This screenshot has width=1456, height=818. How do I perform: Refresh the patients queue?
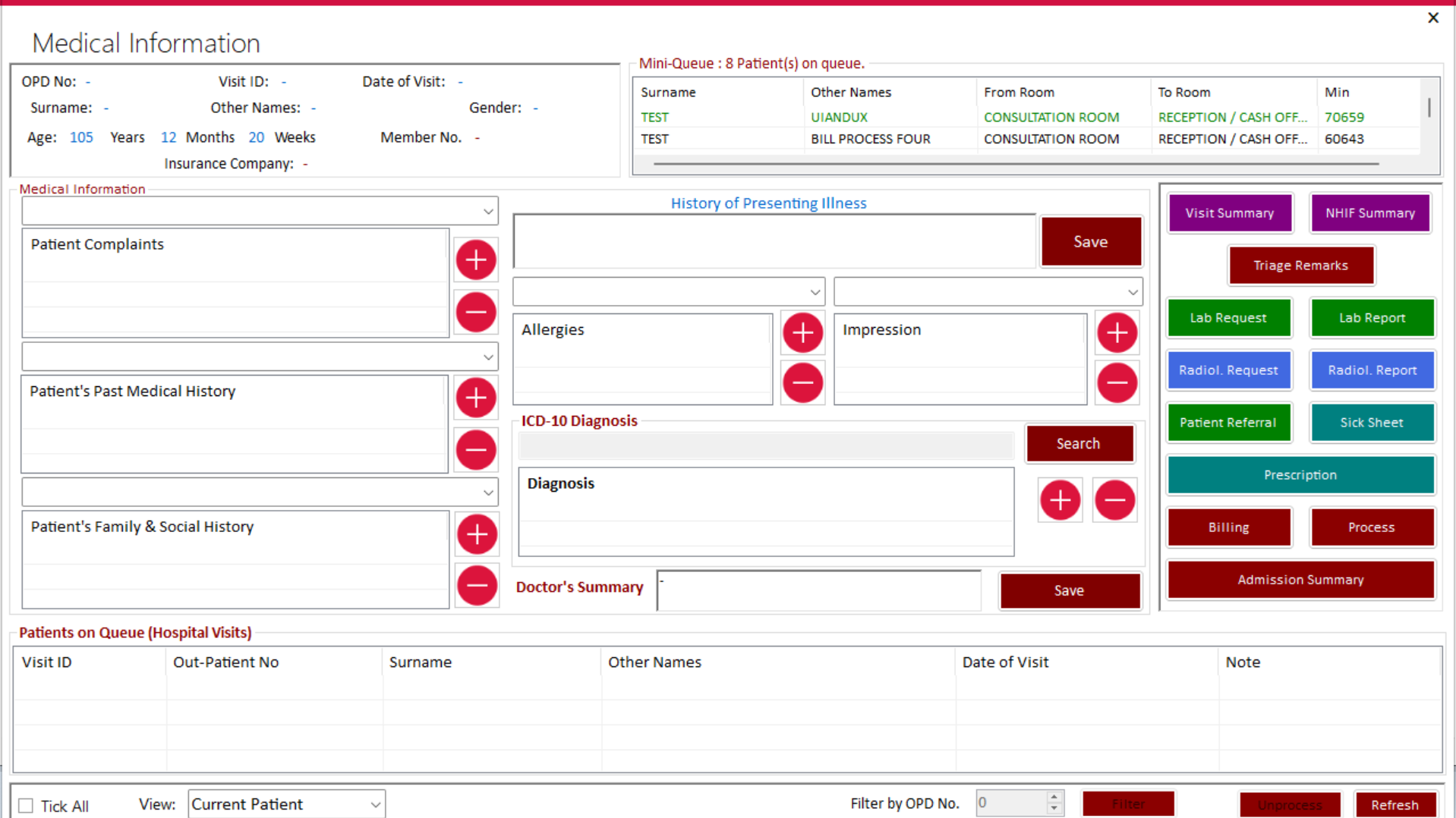pos(1395,805)
